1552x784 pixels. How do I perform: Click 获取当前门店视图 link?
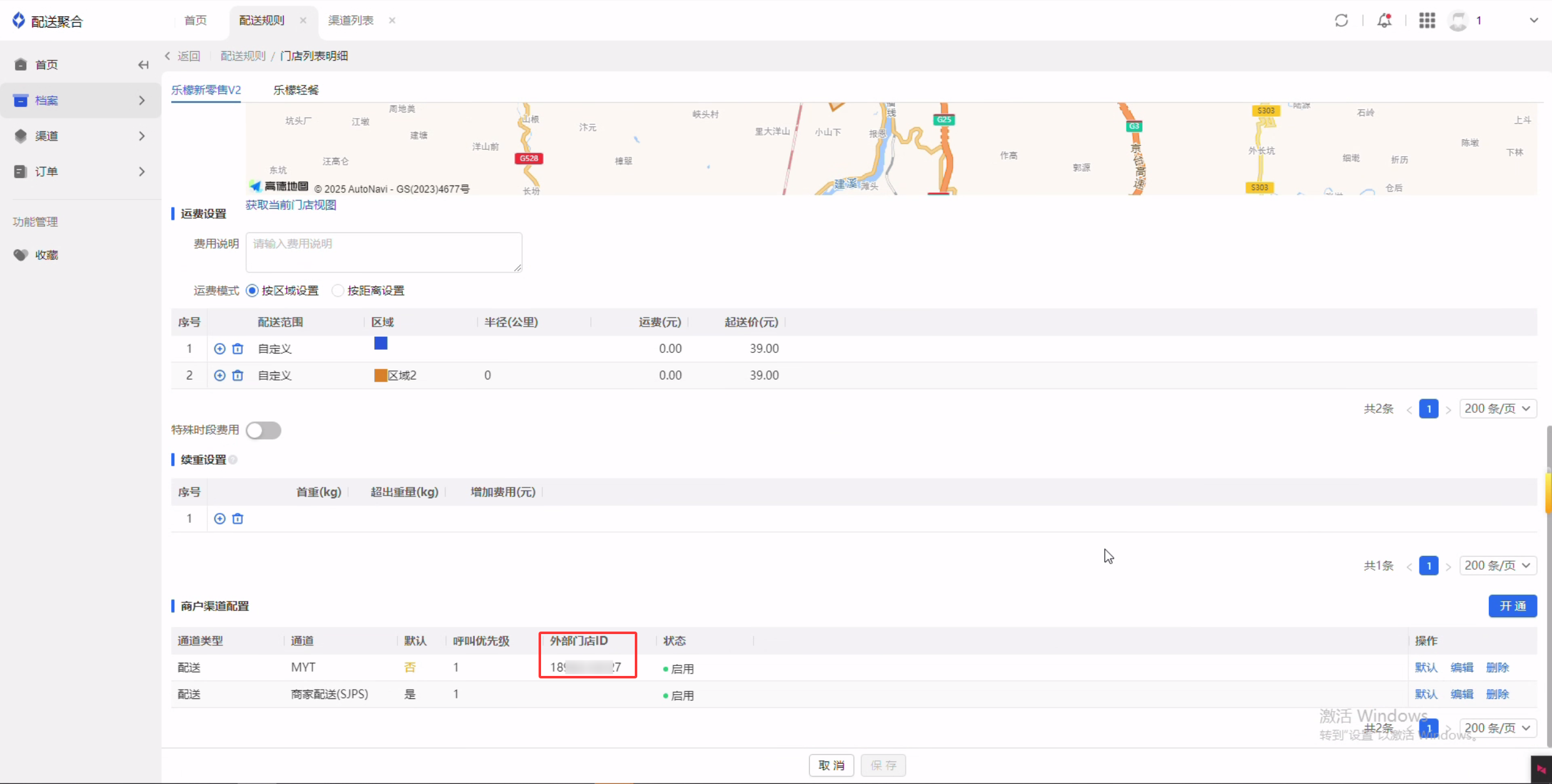click(291, 205)
